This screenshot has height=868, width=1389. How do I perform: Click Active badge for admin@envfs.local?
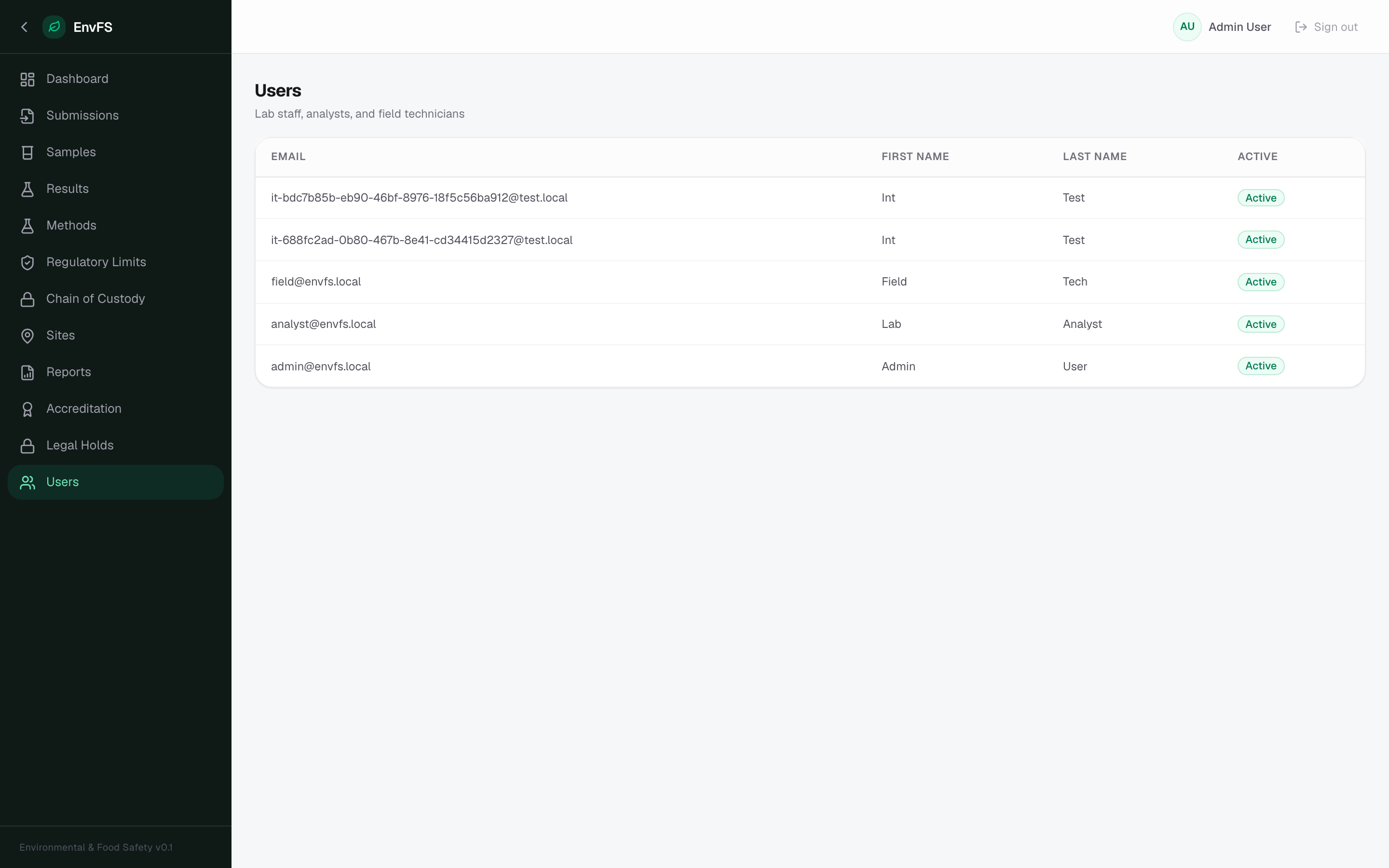click(x=1260, y=366)
